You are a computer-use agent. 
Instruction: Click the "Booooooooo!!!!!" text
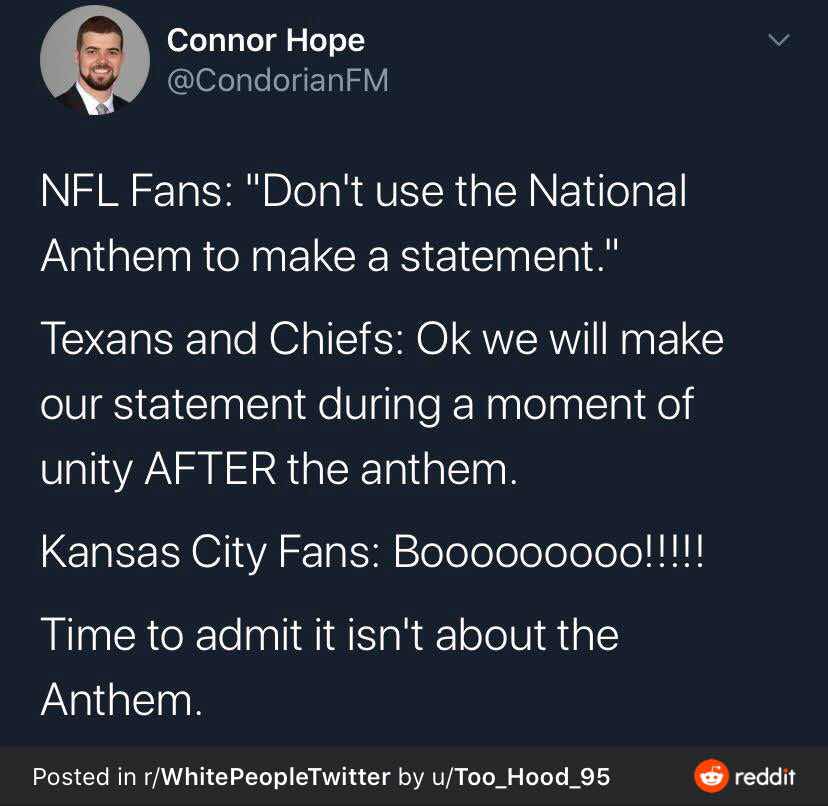pyautogui.click(x=548, y=551)
